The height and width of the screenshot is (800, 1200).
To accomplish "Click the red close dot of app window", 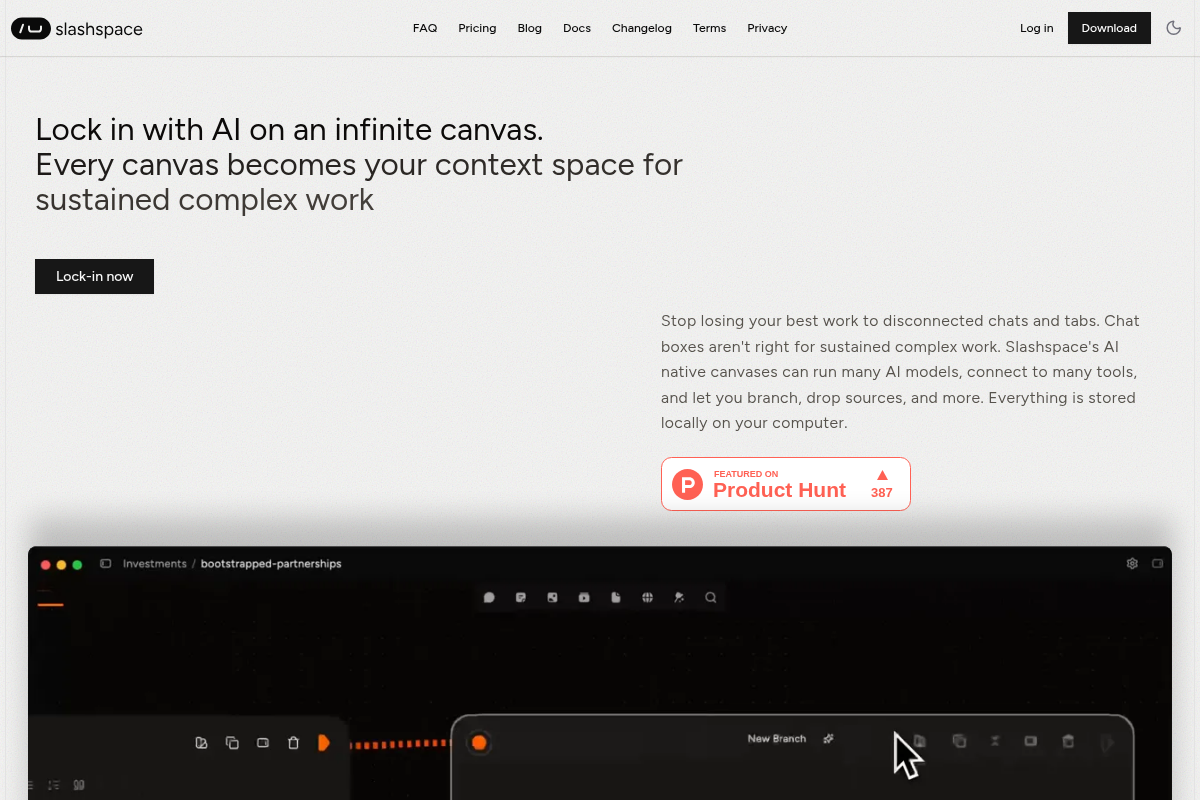I will [x=45, y=565].
